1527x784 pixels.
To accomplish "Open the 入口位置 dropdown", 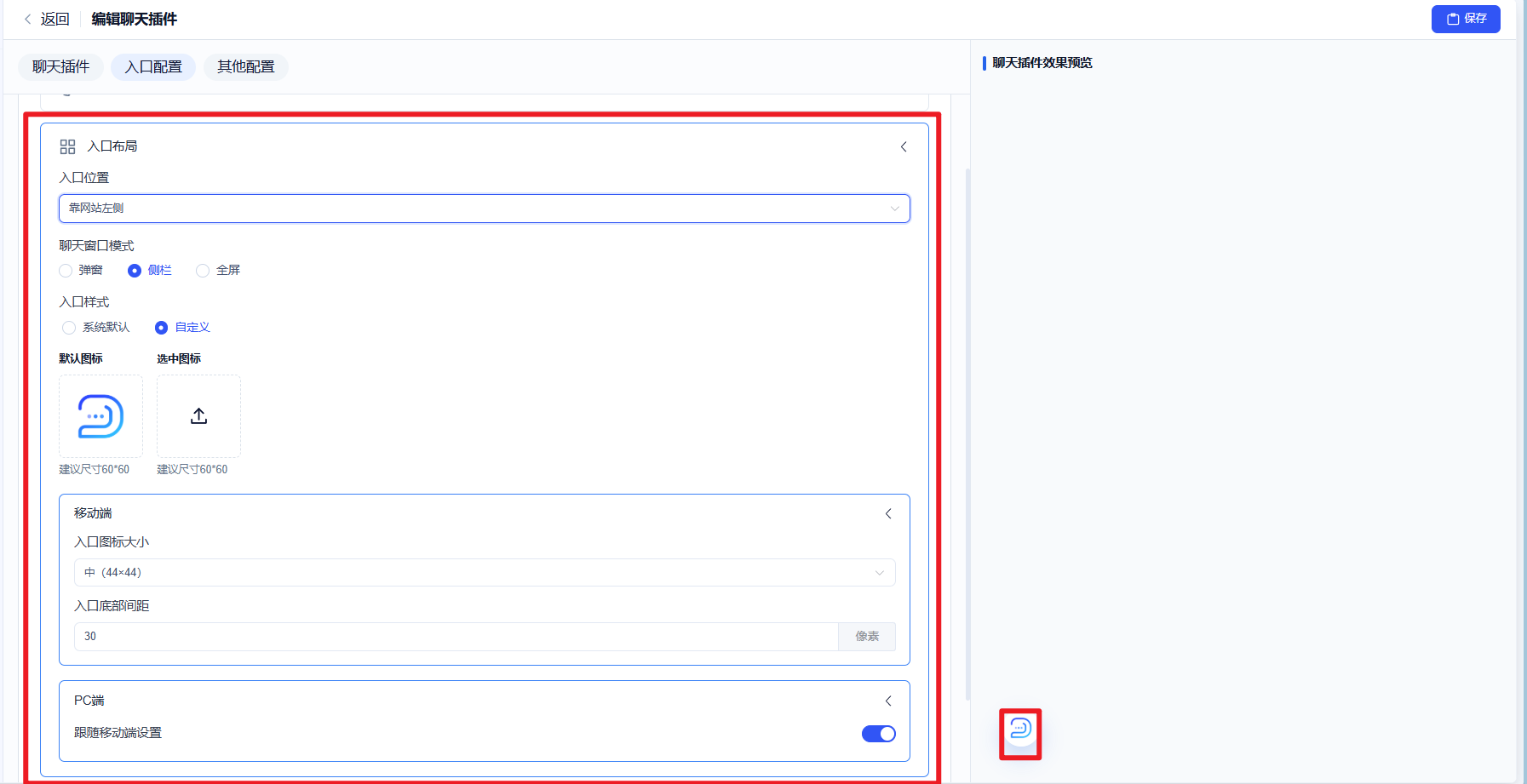I will pyautogui.click(x=484, y=209).
